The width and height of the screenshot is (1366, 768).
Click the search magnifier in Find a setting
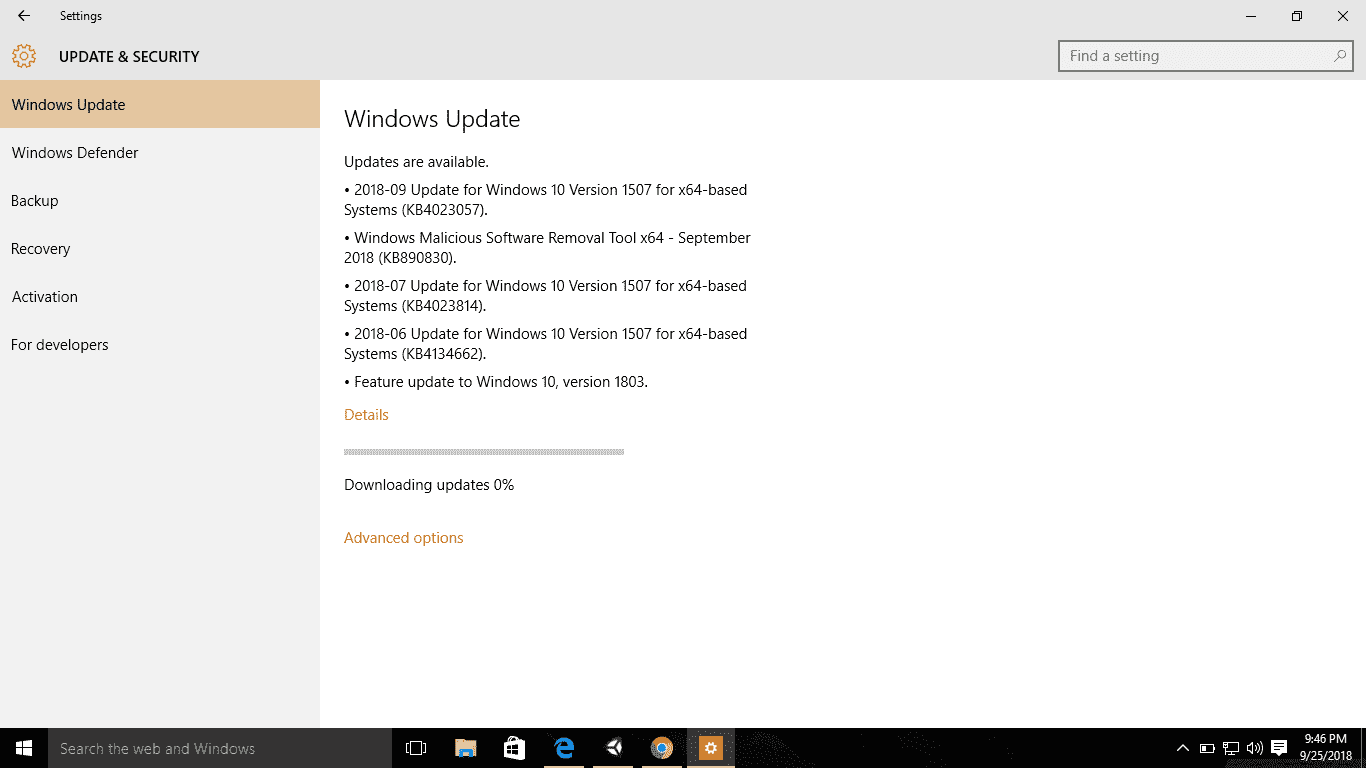coord(1340,56)
